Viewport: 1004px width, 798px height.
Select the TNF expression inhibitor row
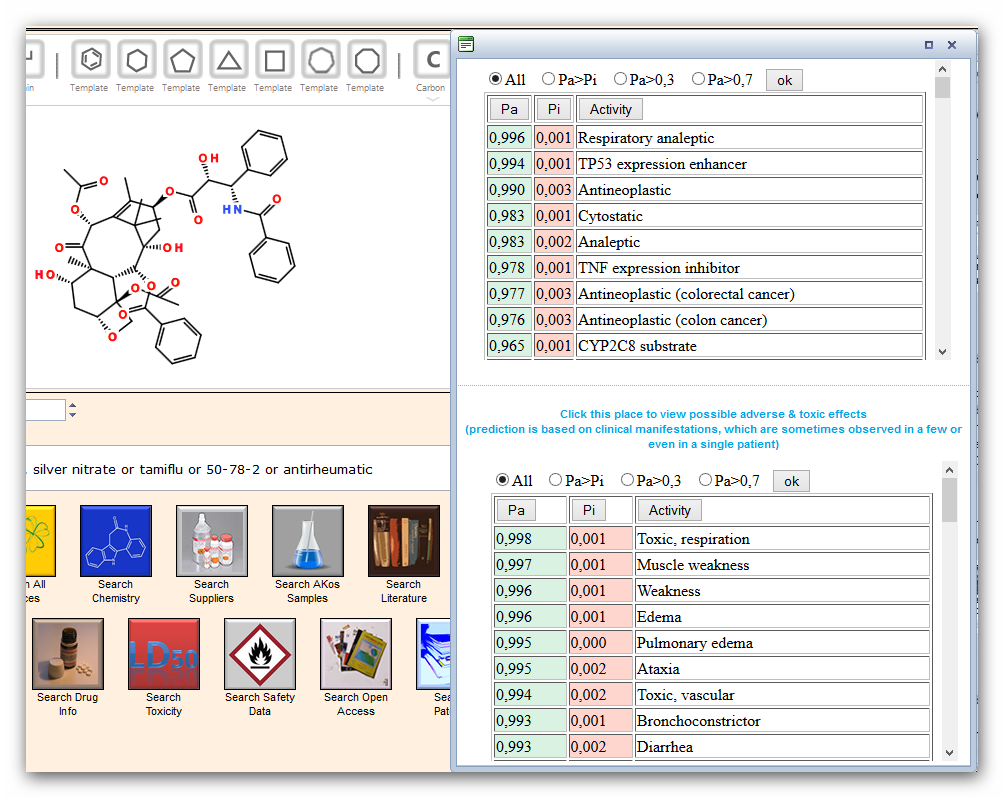coord(704,268)
